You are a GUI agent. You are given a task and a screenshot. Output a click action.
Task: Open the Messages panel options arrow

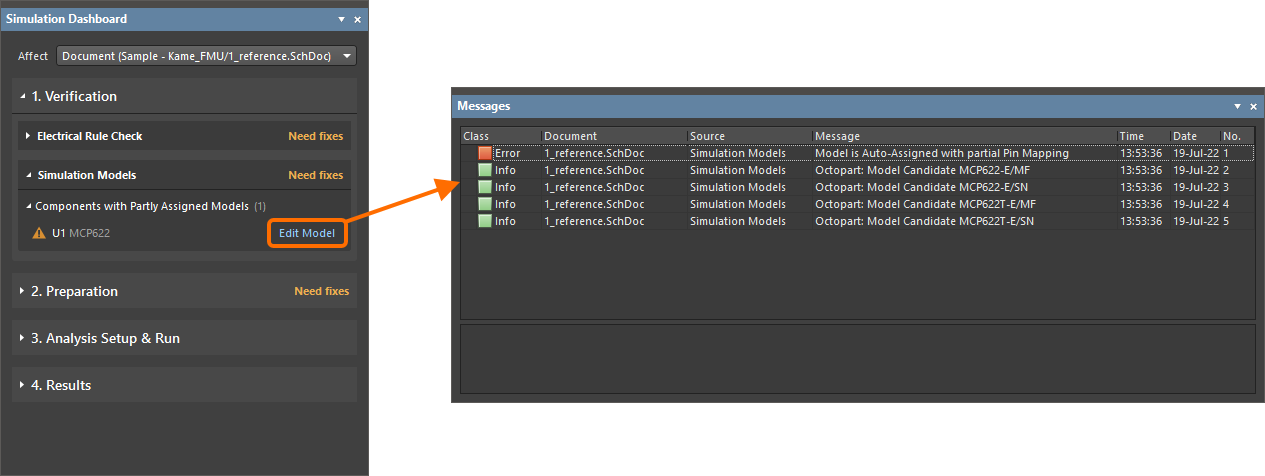point(1237,106)
